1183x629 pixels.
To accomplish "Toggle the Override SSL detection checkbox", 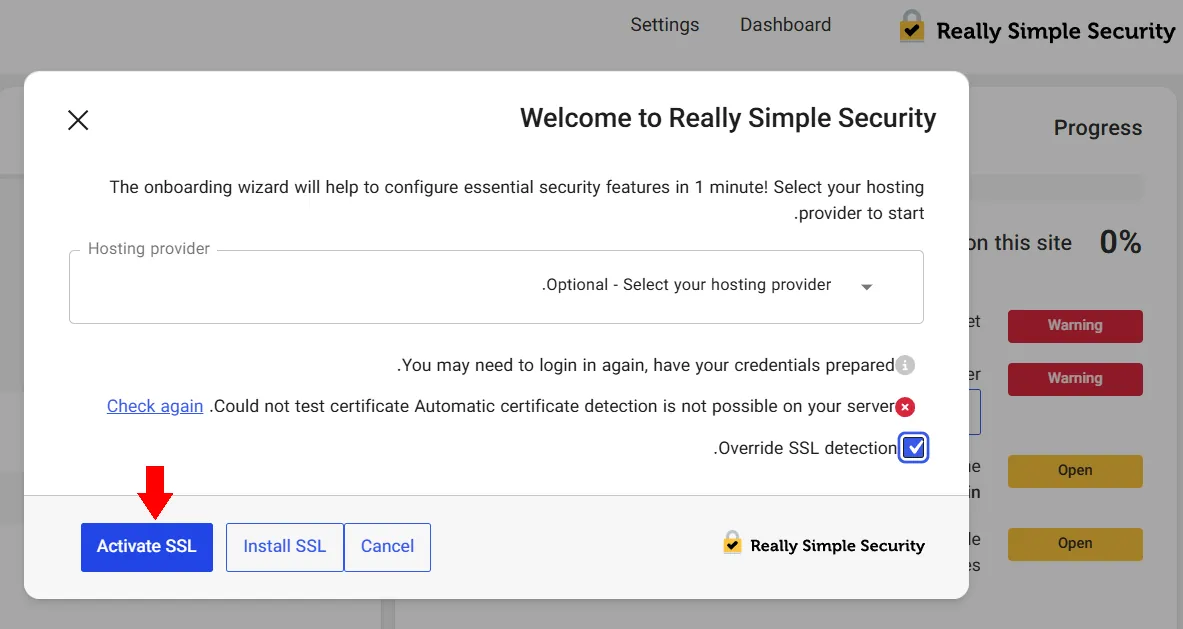I will tap(914, 448).
